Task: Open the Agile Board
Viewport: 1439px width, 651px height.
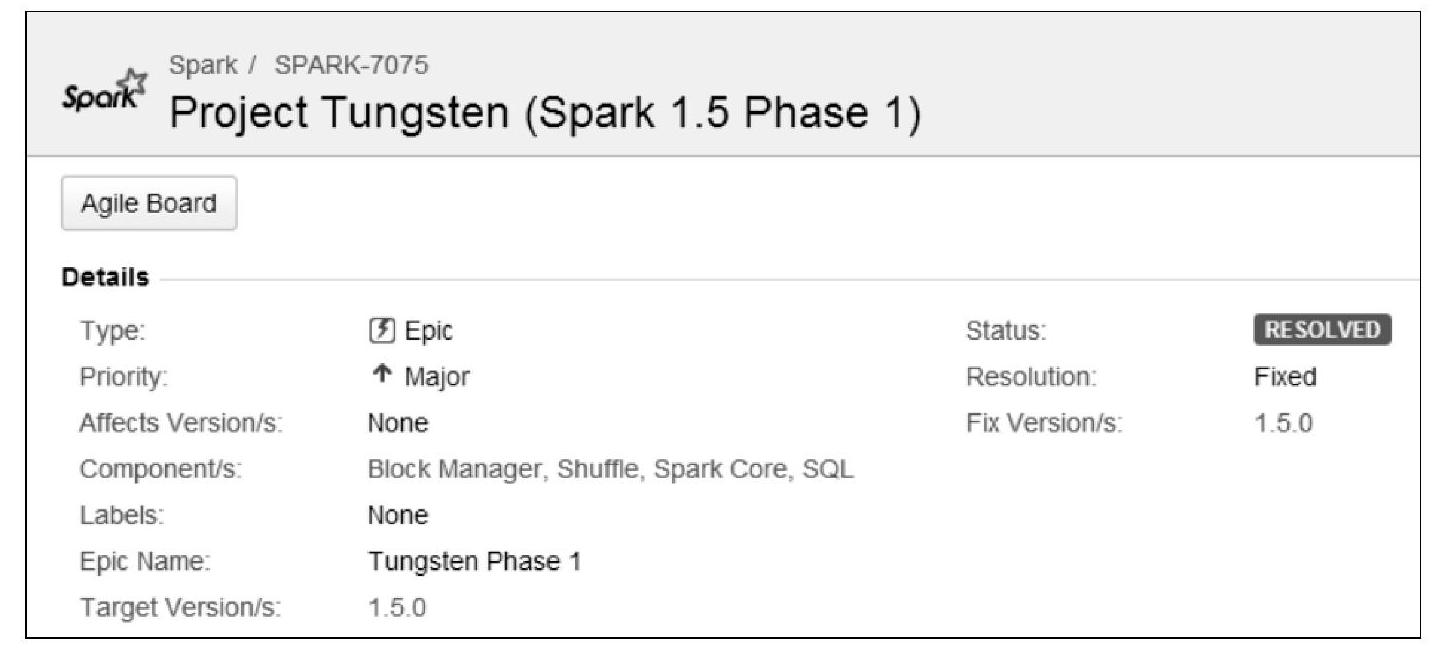Action: click(x=149, y=204)
